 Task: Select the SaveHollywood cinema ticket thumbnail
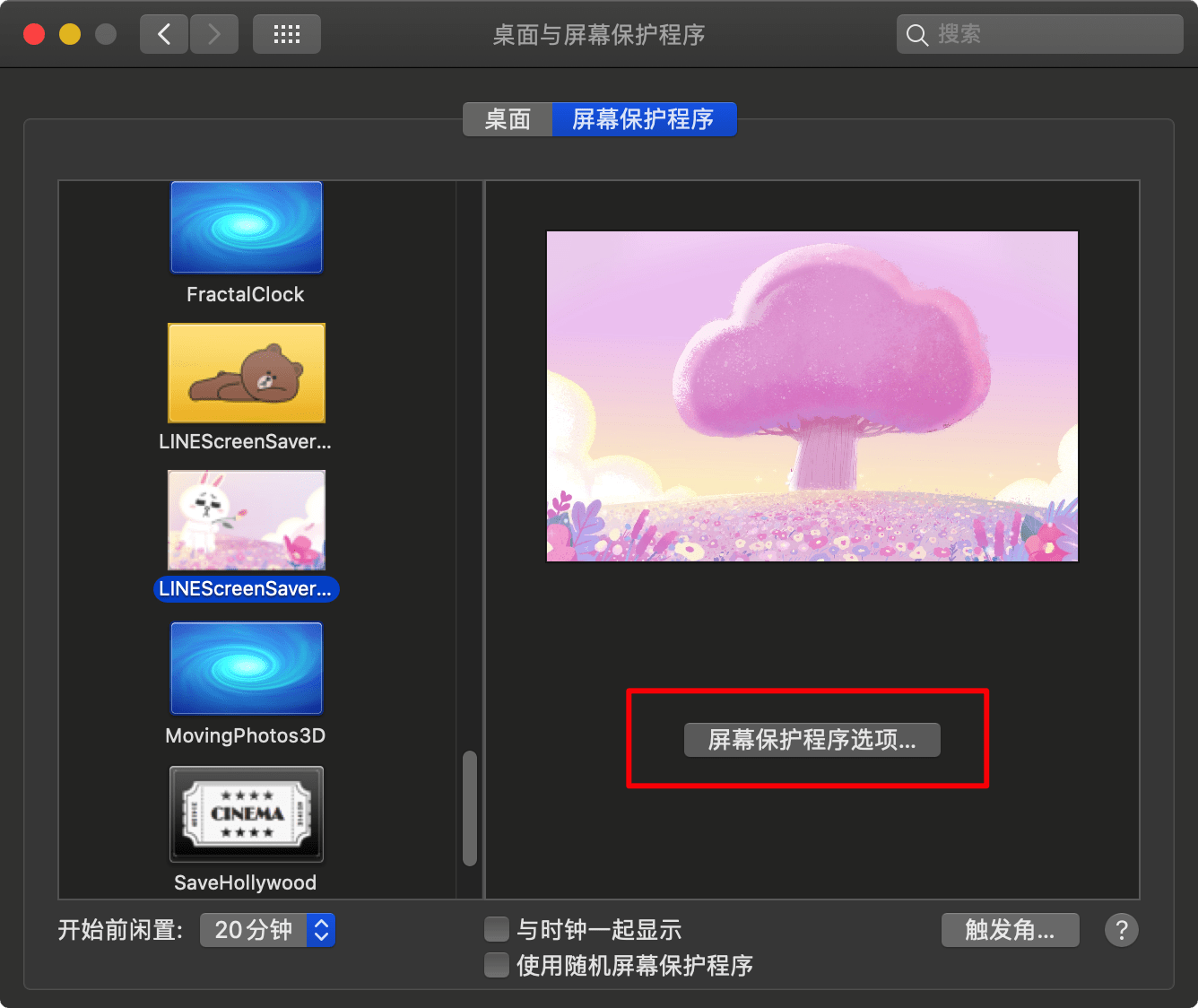click(247, 814)
